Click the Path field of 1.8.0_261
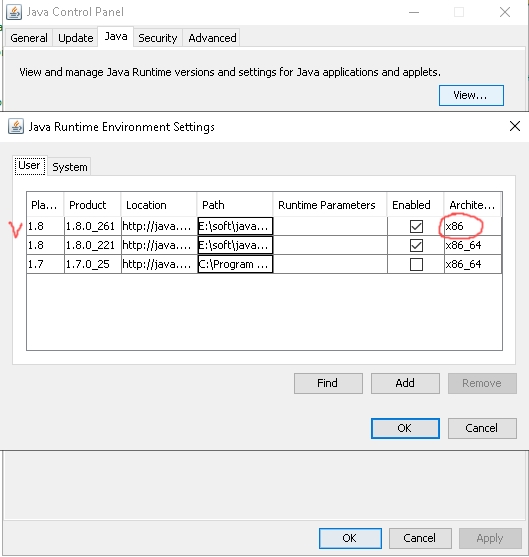Viewport: 529px width, 557px height. [x=235, y=226]
